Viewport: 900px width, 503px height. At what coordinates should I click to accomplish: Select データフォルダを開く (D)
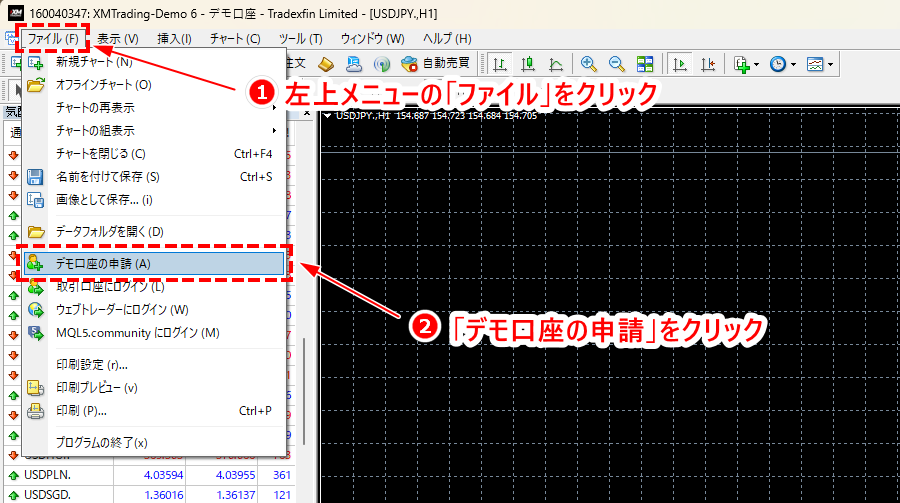pos(154,232)
